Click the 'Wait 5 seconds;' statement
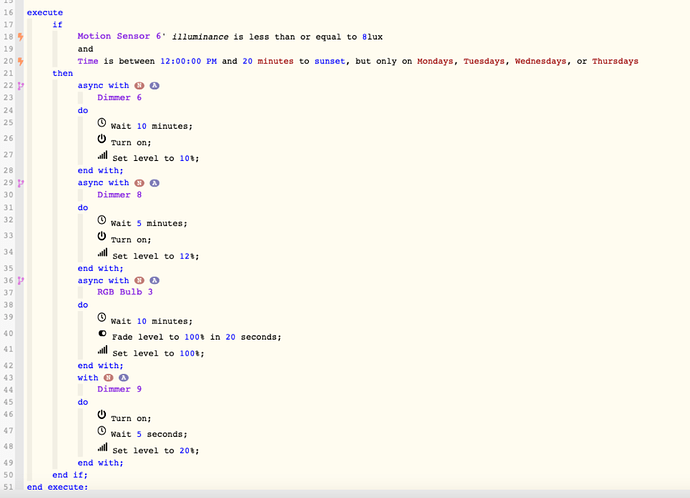Viewport: 690px width, 498px height. 149,434
